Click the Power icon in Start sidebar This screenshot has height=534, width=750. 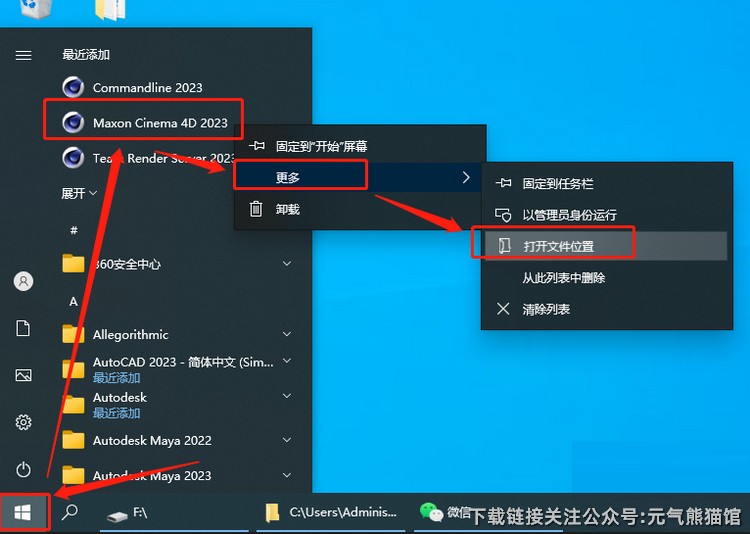(23, 469)
